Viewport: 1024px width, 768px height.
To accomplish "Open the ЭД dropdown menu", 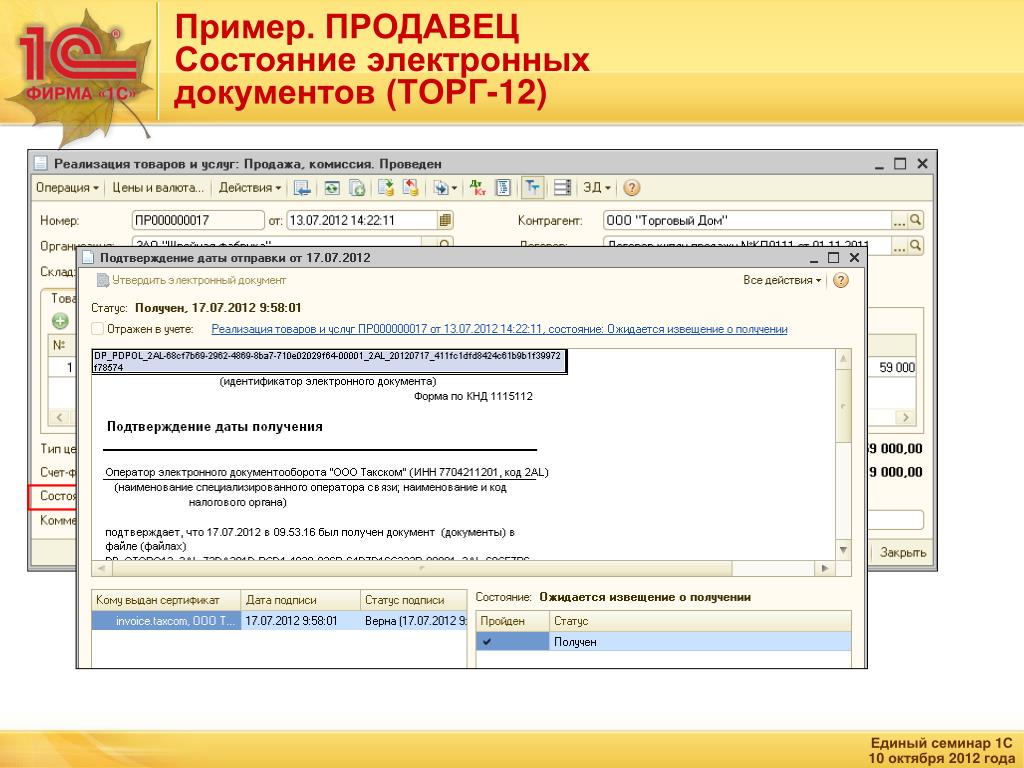I will [597, 187].
